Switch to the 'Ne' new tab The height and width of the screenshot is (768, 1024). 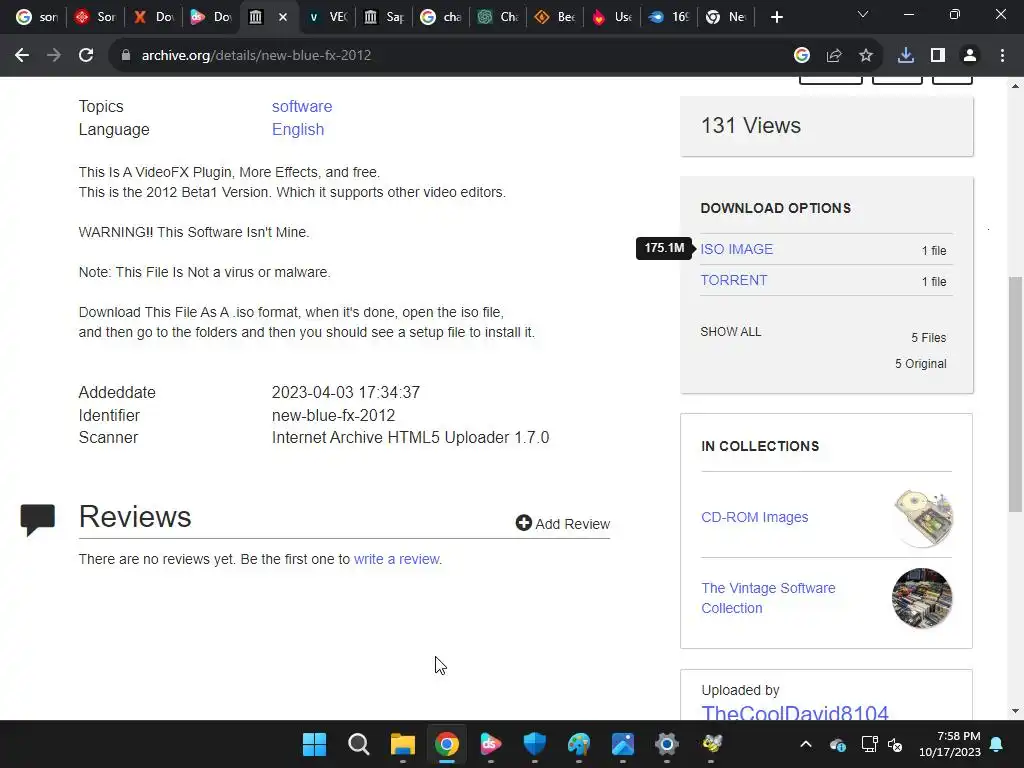(726, 17)
